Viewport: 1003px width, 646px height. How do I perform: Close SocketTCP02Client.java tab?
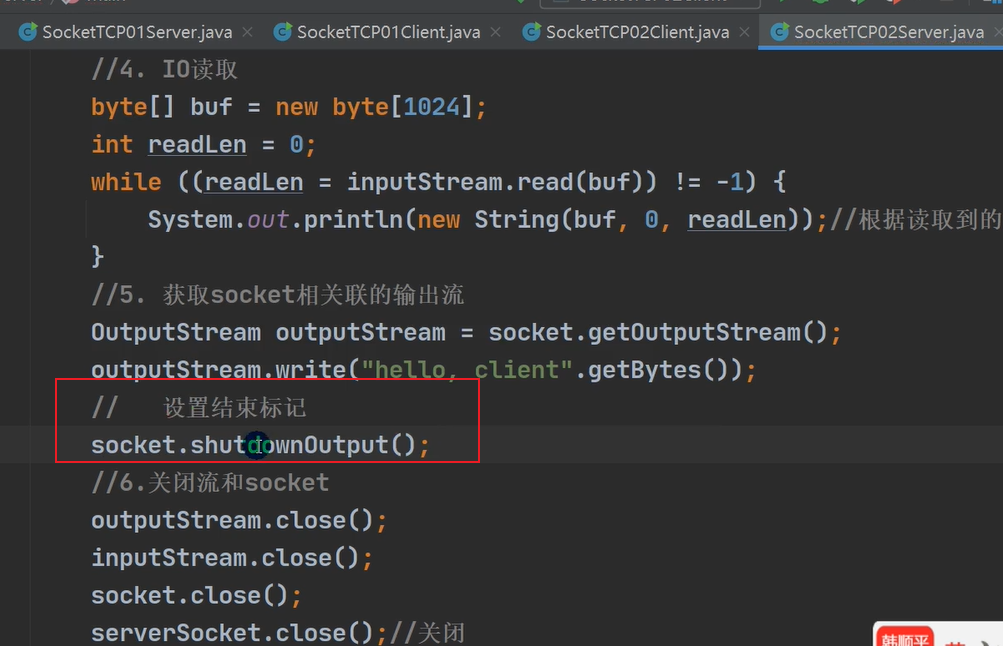744,32
